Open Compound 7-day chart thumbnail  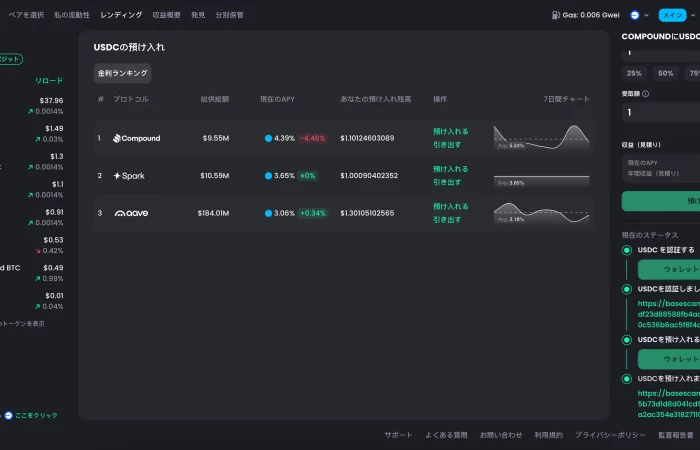(542, 138)
